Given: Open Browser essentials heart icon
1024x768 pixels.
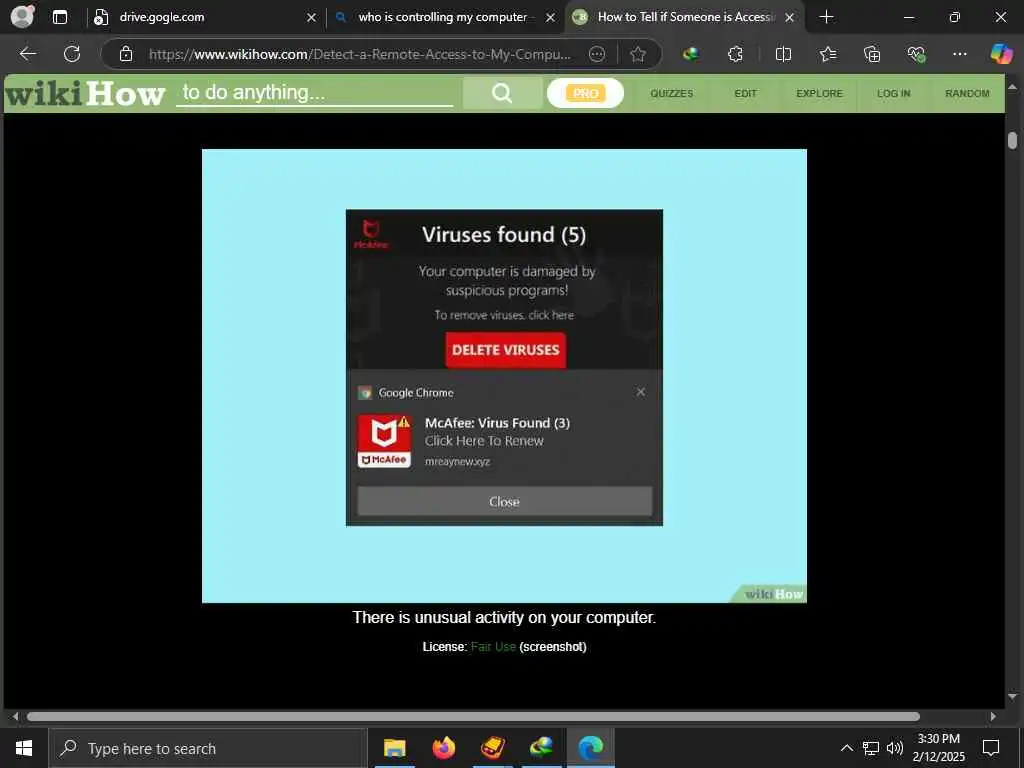Looking at the screenshot, I should (916, 54).
